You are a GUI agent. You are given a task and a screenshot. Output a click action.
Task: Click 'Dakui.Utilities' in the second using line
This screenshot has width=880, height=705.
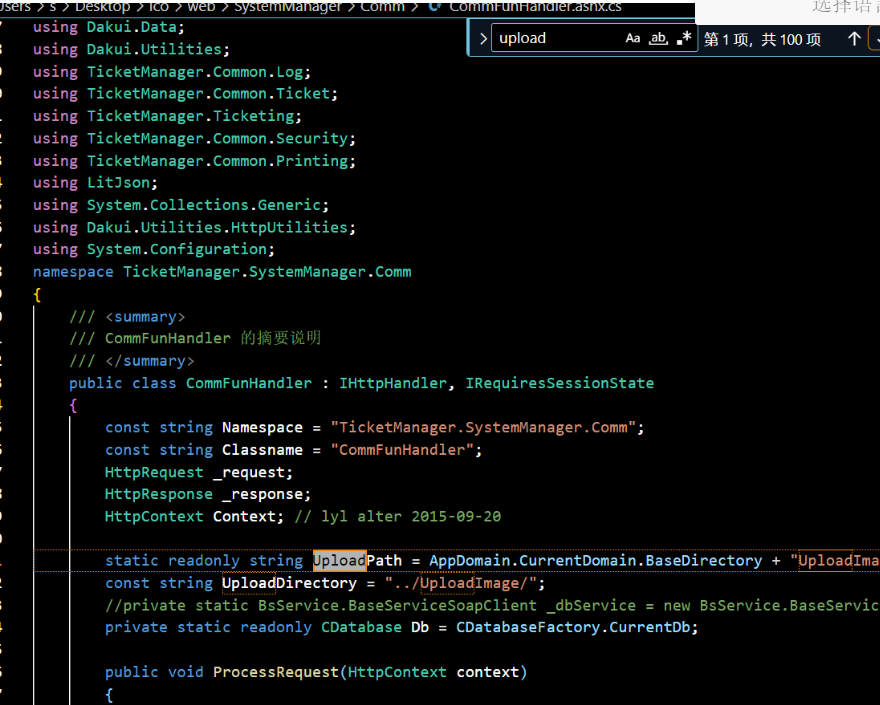click(x=154, y=49)
